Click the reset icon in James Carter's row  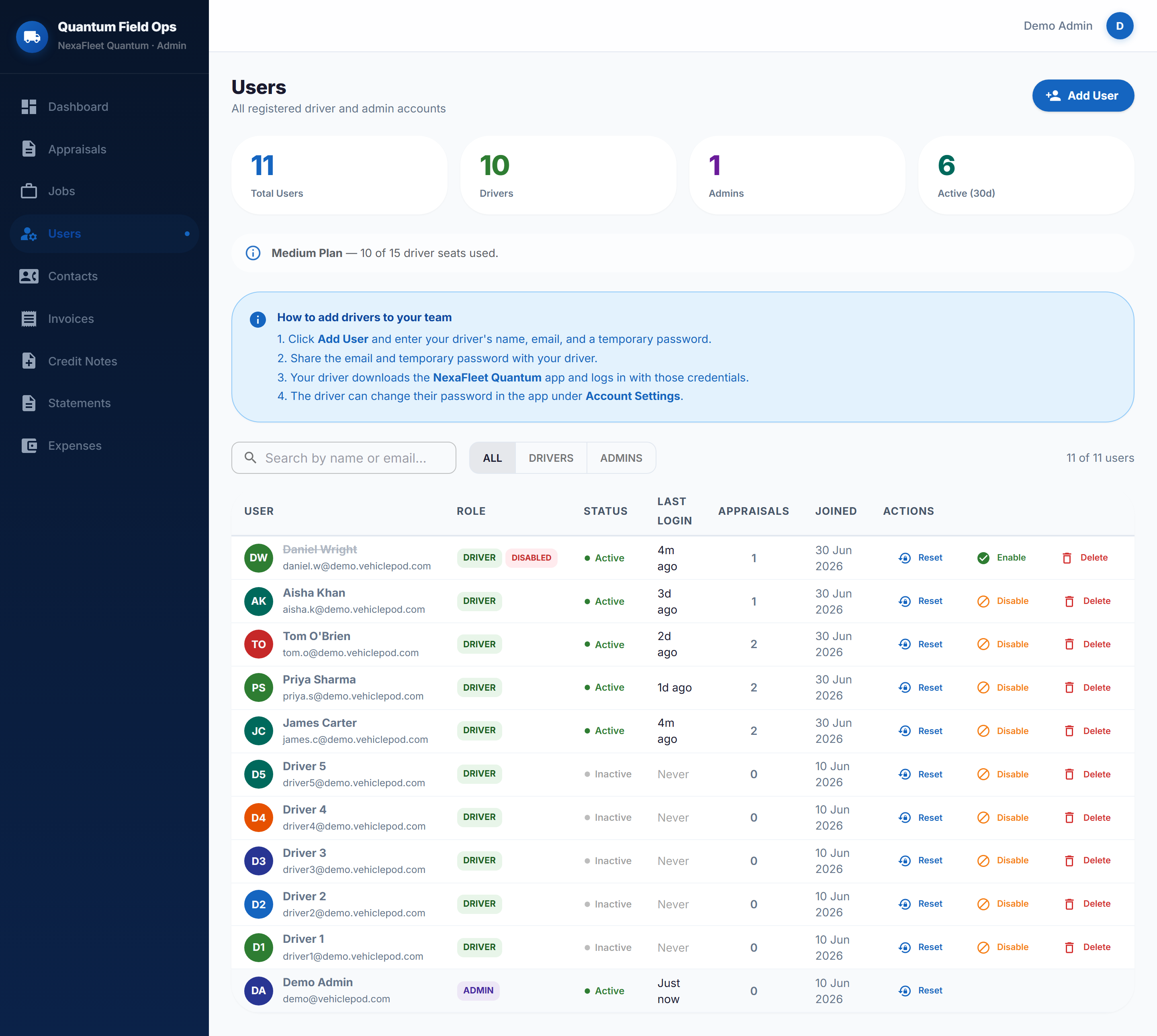click(x=905, y=731)
